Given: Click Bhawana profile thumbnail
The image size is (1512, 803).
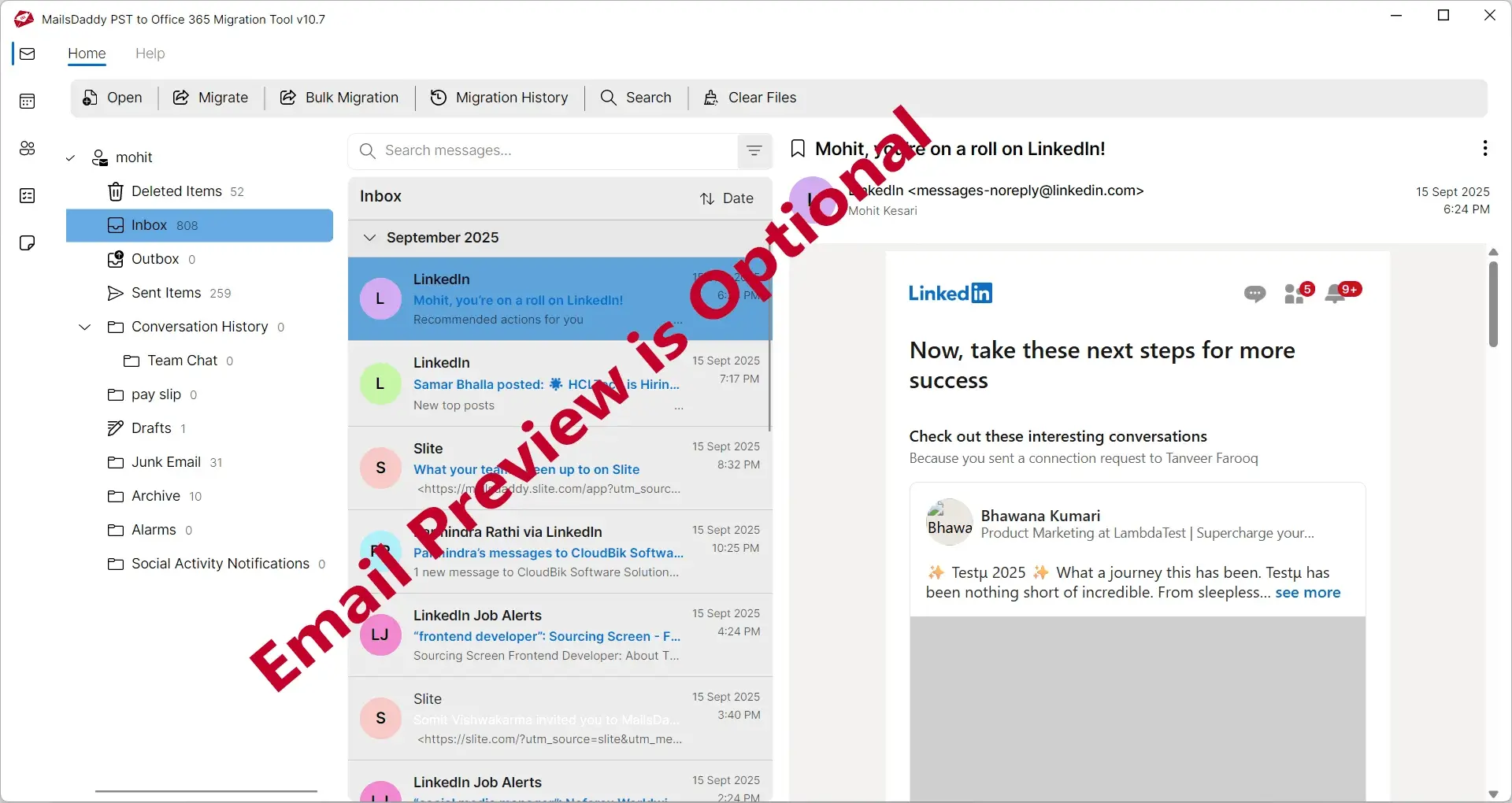Looking at the screenshot, I should (949, 522).
